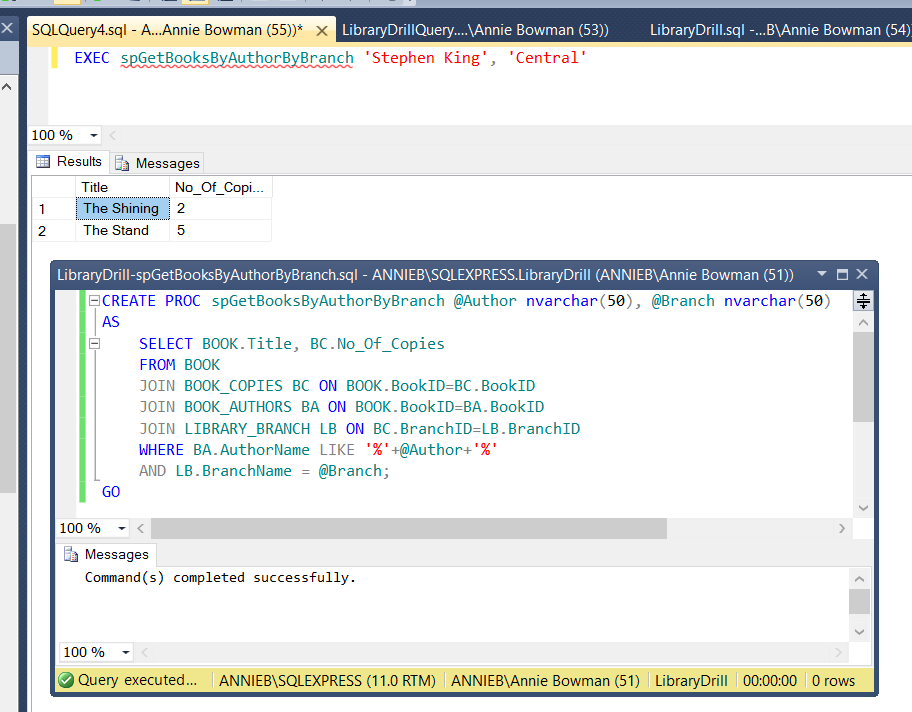Open the window position menu arrow

822,274
